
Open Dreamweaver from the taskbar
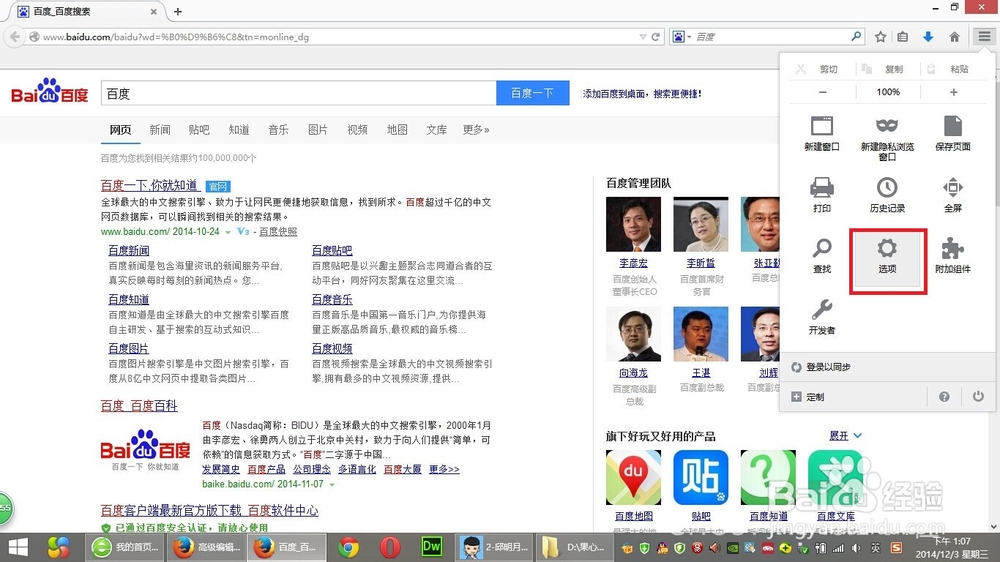point(432,547)
